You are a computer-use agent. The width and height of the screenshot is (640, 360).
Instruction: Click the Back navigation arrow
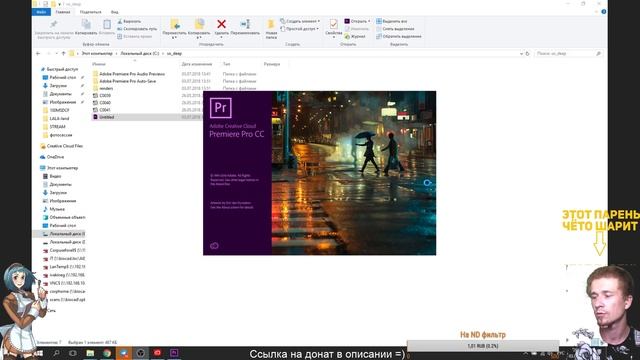[38, 53]
